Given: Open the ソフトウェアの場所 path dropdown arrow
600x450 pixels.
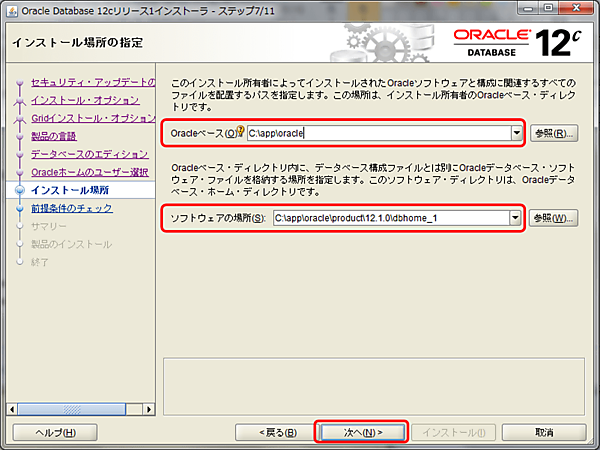Looking at the screenshot, I should pos(515,218).
